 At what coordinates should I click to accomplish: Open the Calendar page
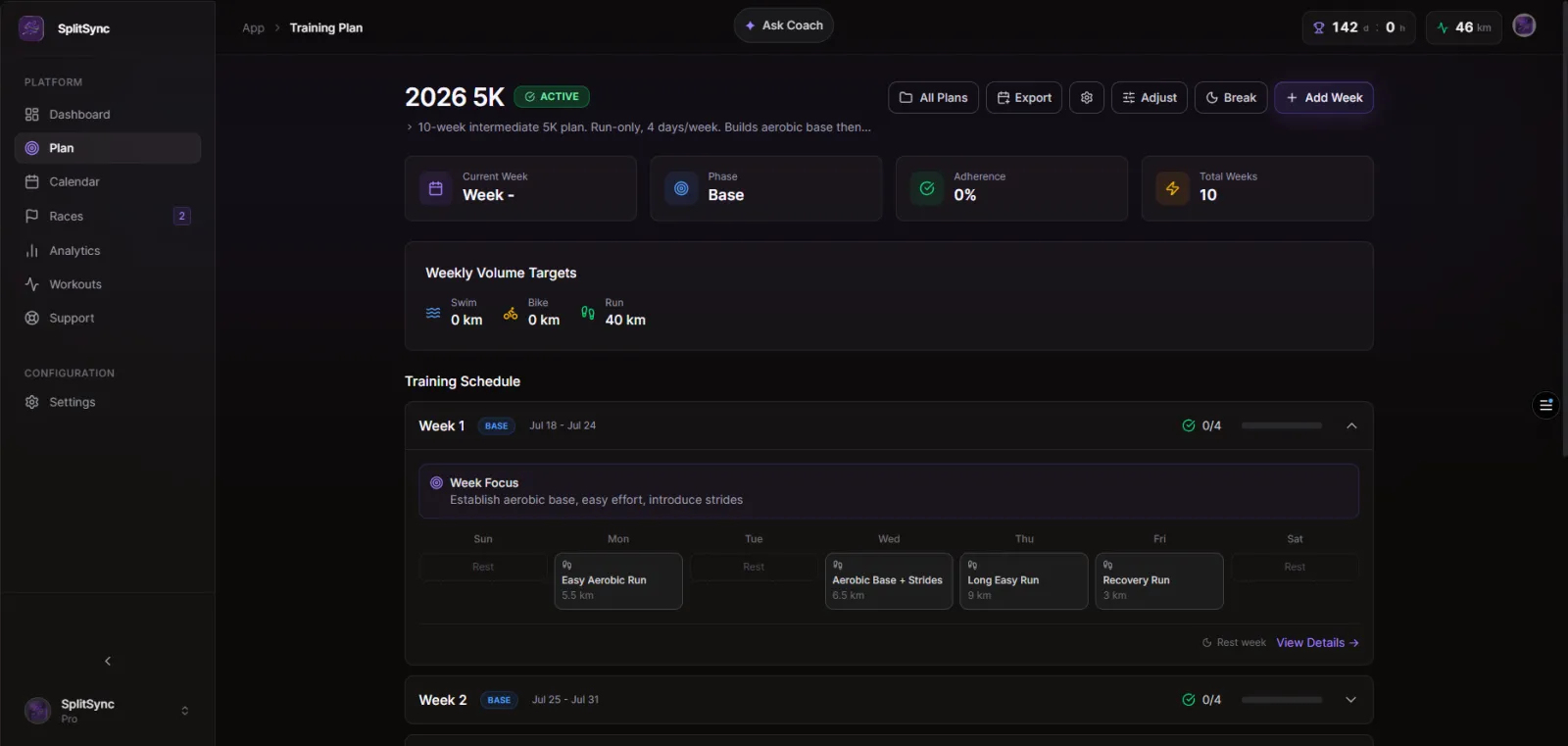(108, 182)
